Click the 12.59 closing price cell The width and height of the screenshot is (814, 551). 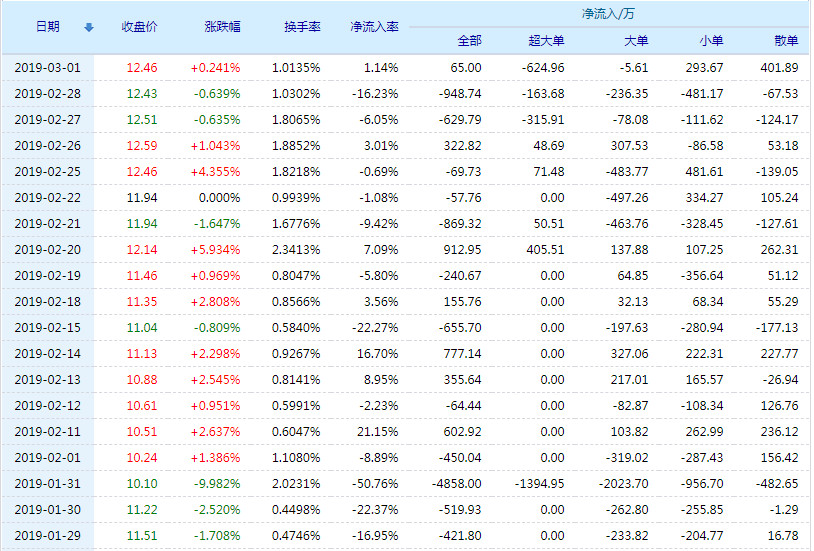point(142,146)
